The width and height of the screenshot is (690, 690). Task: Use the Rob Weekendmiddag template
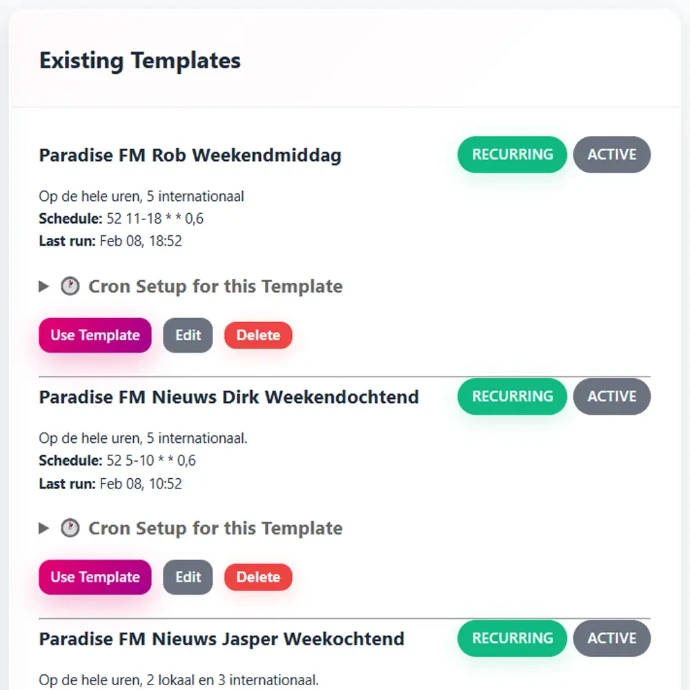(95, 336)
